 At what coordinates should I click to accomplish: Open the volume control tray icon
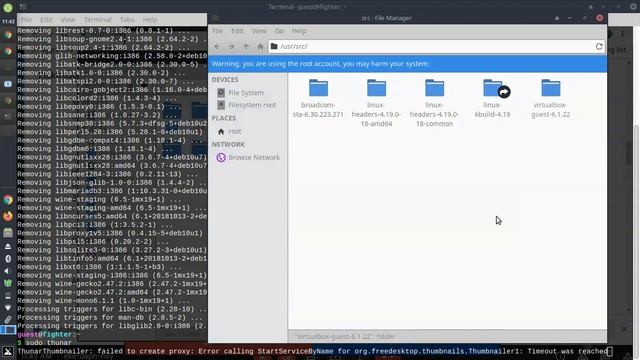8,271
